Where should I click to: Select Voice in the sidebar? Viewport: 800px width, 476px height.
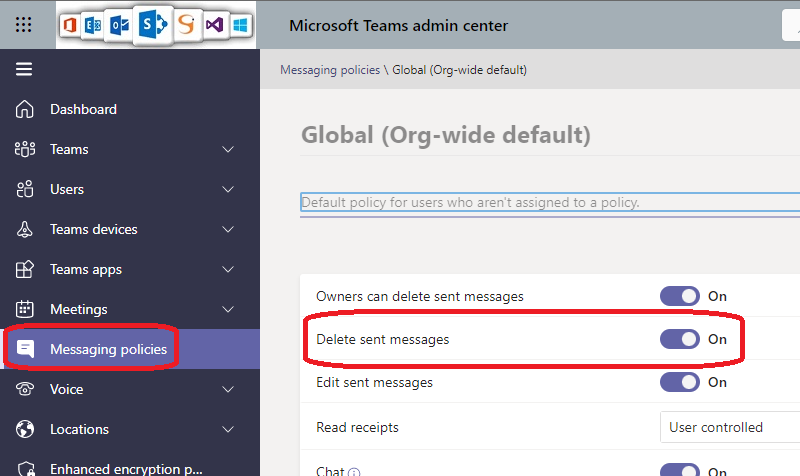coord(66,389)
